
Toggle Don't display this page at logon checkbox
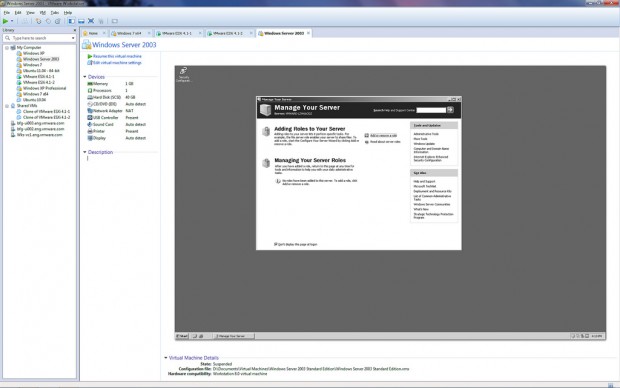[x=276, y=244]
